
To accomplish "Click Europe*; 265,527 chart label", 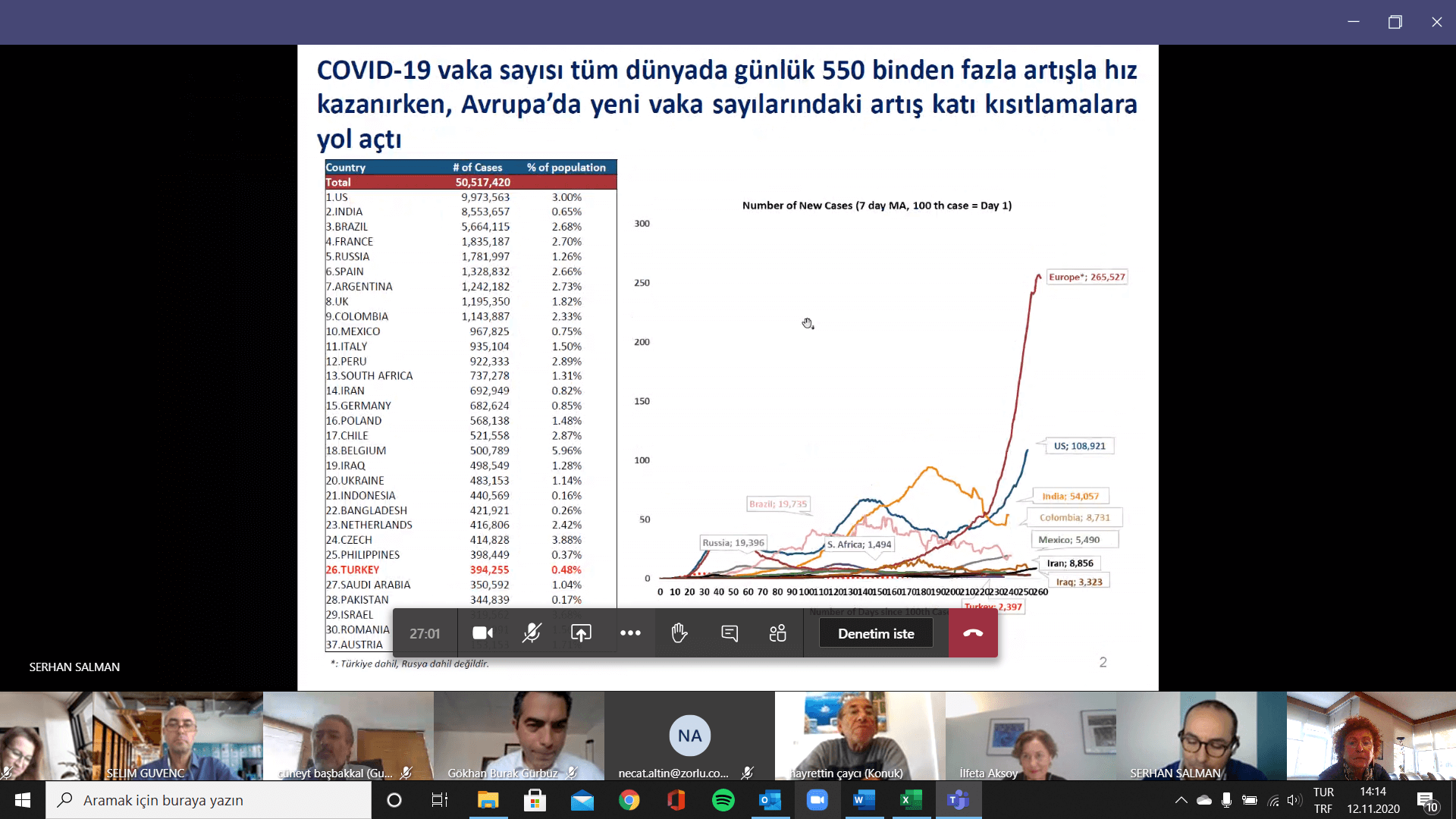I will tap(1087, 277).
